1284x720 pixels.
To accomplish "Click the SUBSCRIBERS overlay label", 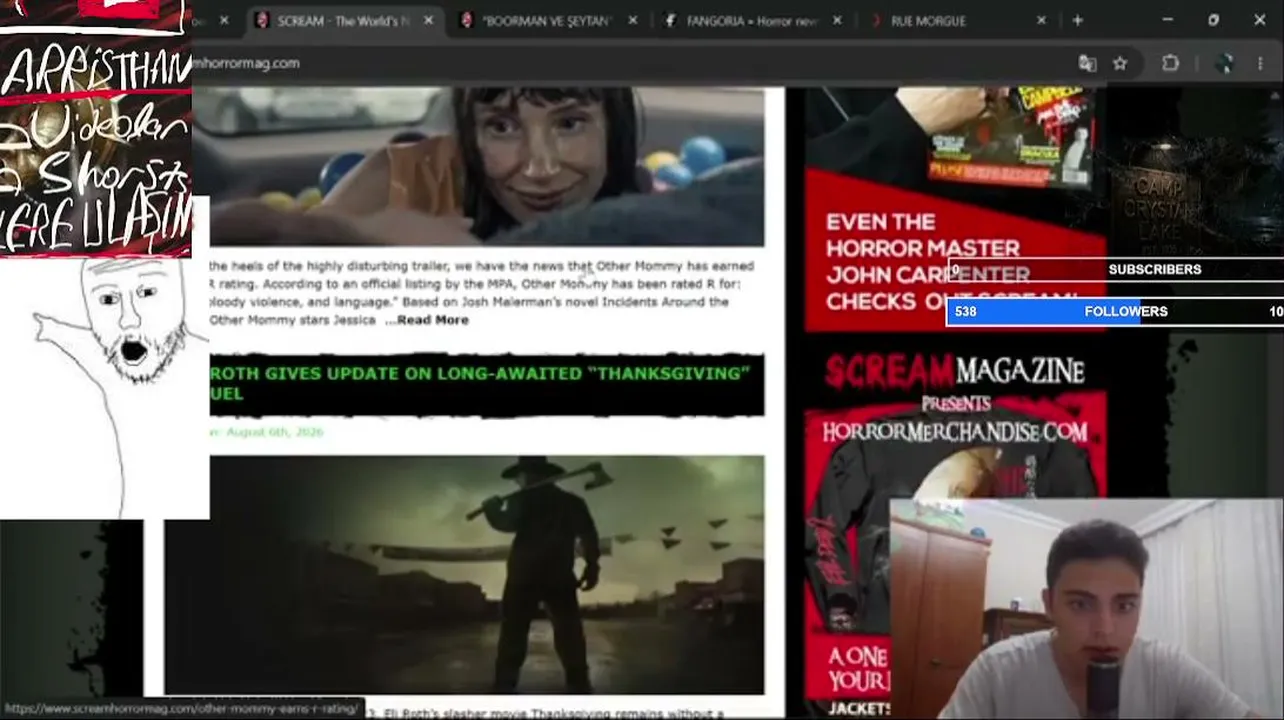I will [x=1155, y=269].
